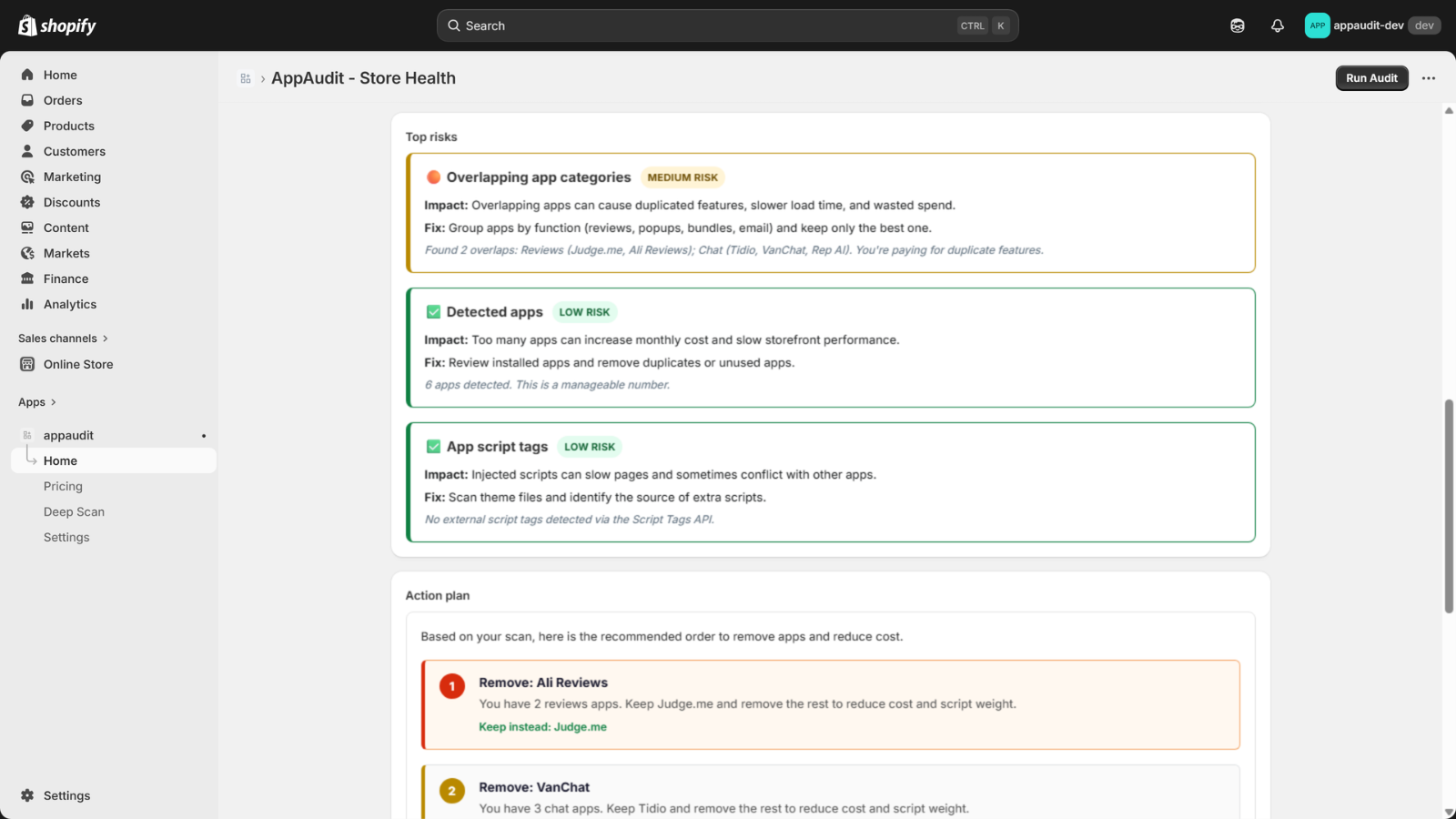This screenshot has height=819, width=1456.
Task: Click the 'Top risks' heading
Action: click(x=431, y=136)
